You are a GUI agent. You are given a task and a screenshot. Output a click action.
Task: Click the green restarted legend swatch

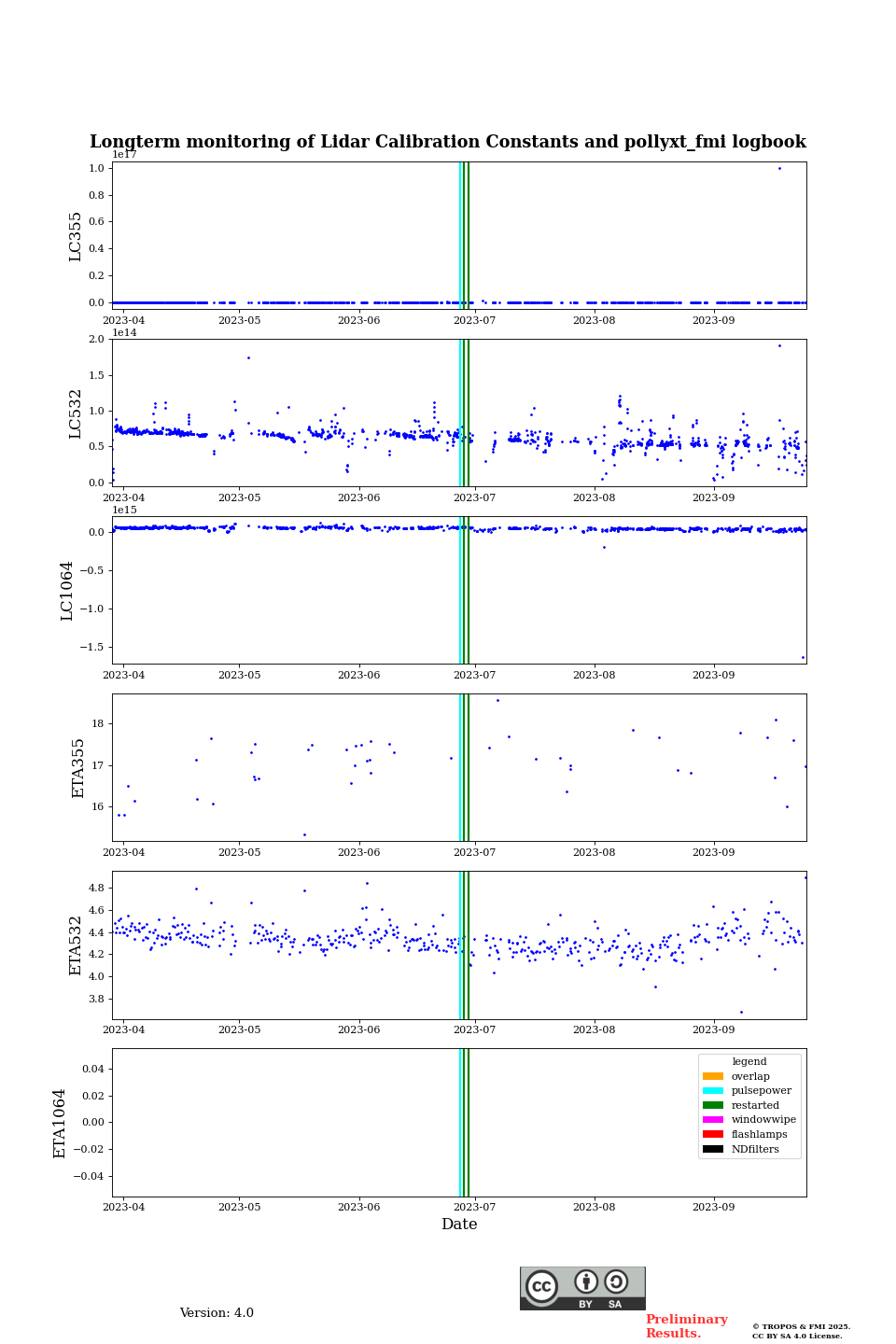coord(713,1106)
